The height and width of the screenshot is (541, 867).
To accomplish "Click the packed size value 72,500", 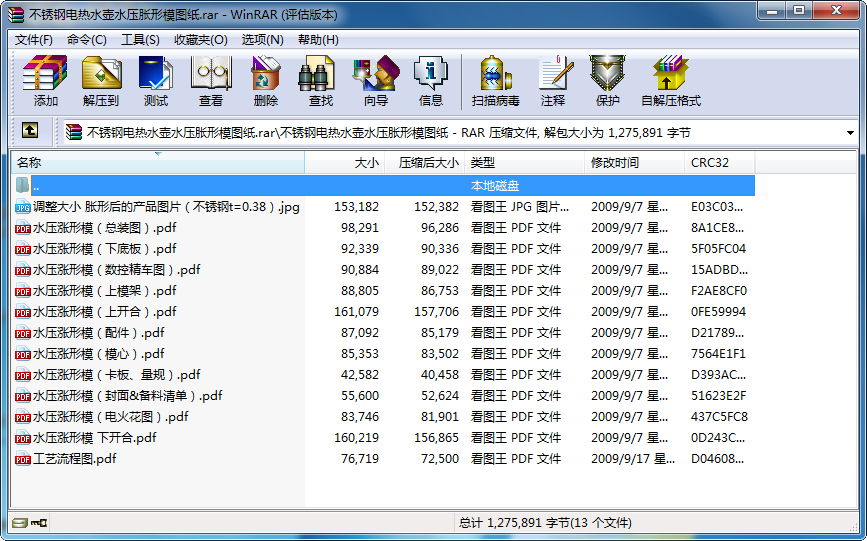I will coord(440,459).
